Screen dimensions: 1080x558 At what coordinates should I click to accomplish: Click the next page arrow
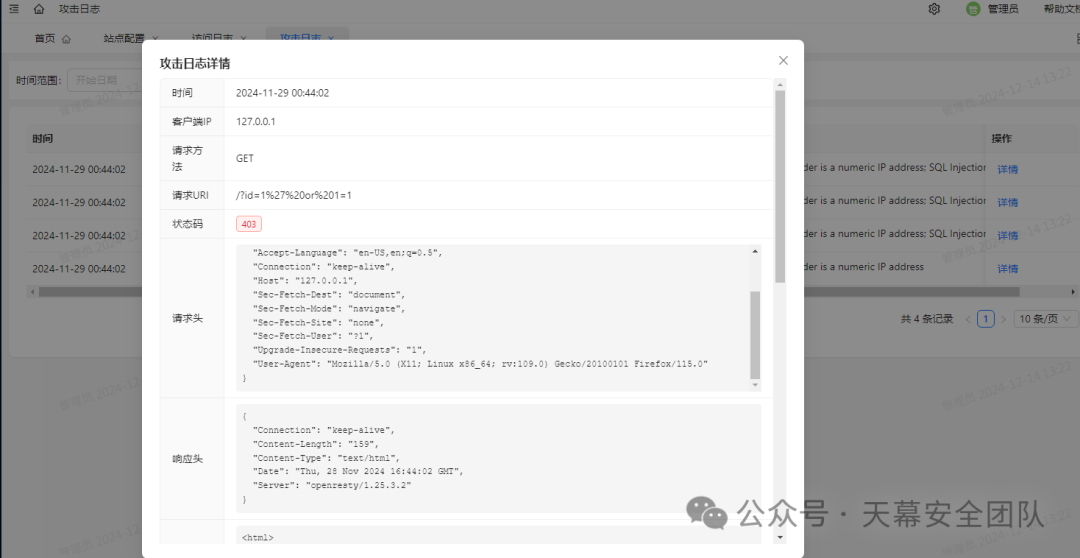1003,319
